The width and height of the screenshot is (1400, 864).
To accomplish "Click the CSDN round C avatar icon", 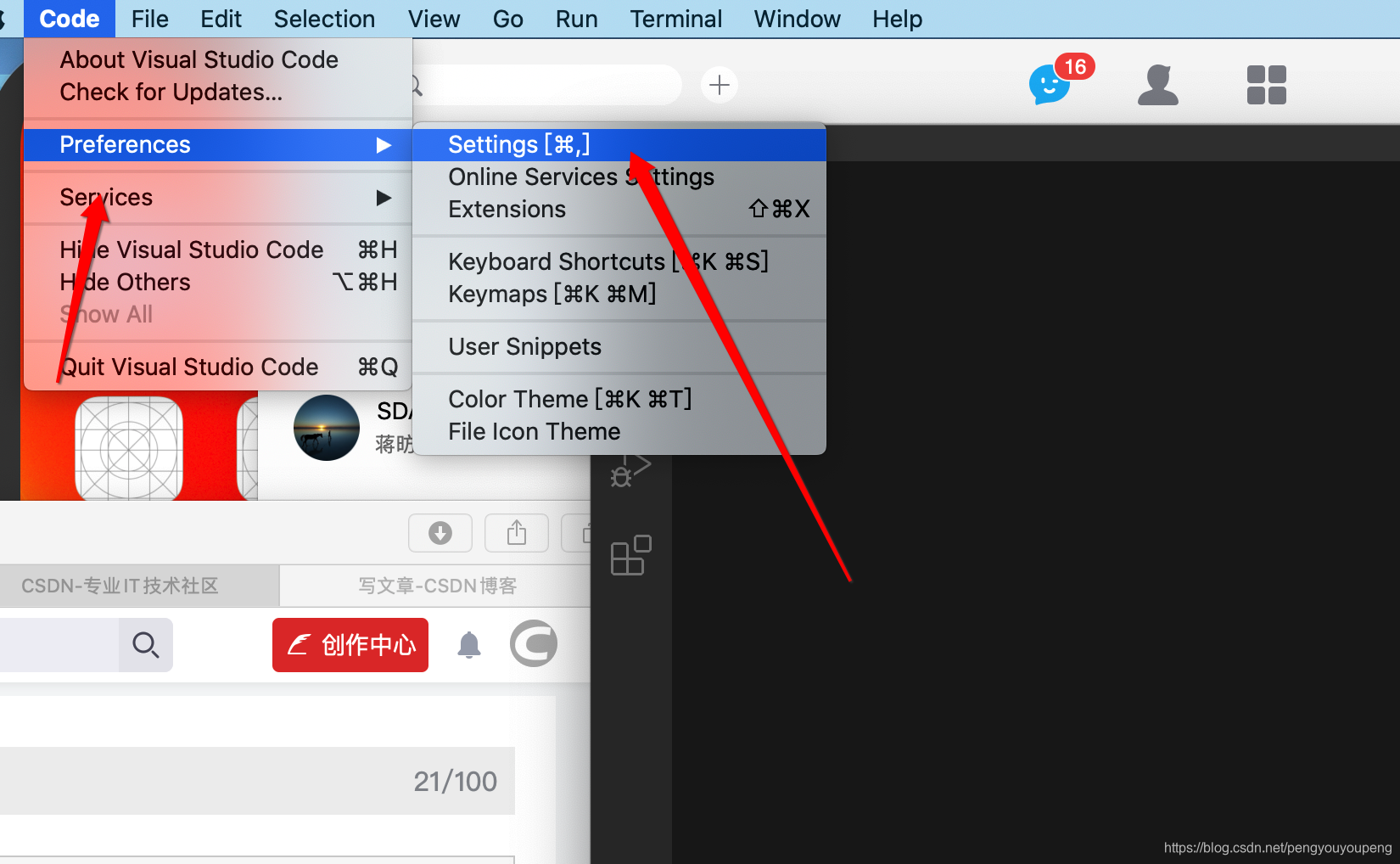I will coord(534,643).
